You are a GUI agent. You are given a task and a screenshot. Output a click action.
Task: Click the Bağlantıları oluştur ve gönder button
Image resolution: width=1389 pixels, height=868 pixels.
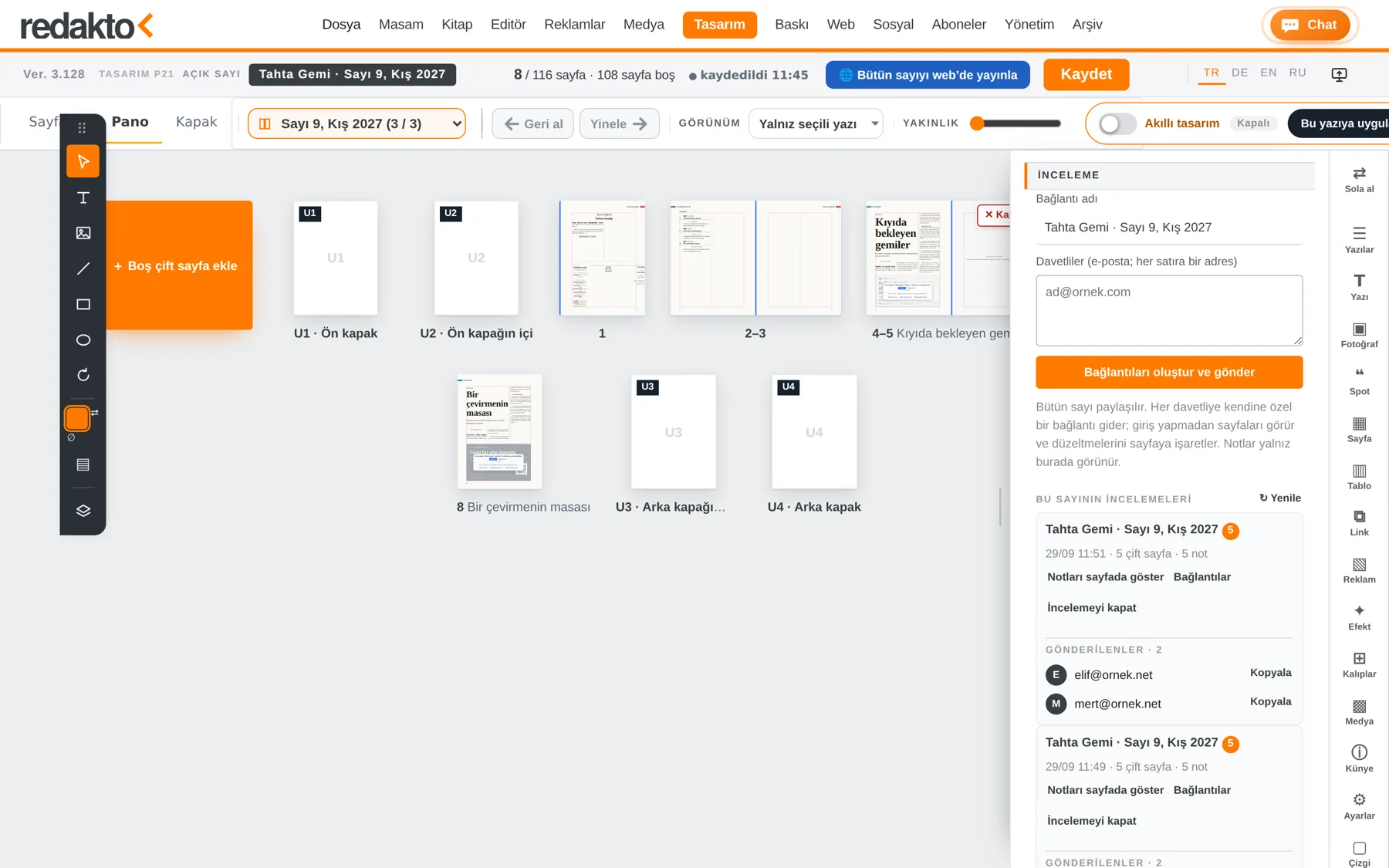tap(1168, 372)
